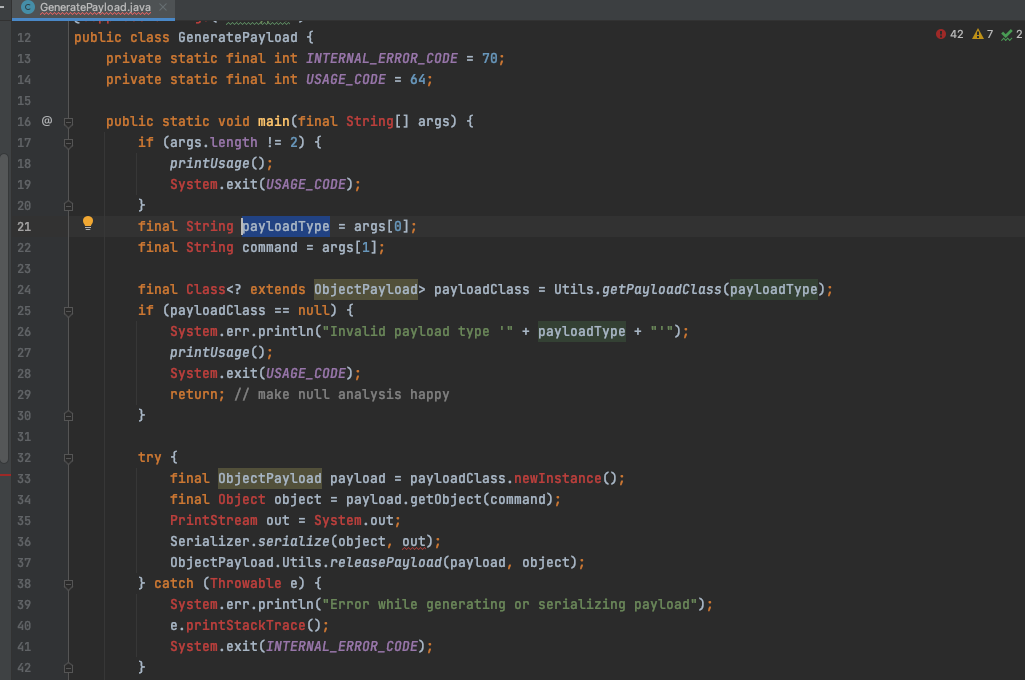Viewport: 1025px width, 680px height.
Task: Click the red error count indicator
Action: coord(949,35)
